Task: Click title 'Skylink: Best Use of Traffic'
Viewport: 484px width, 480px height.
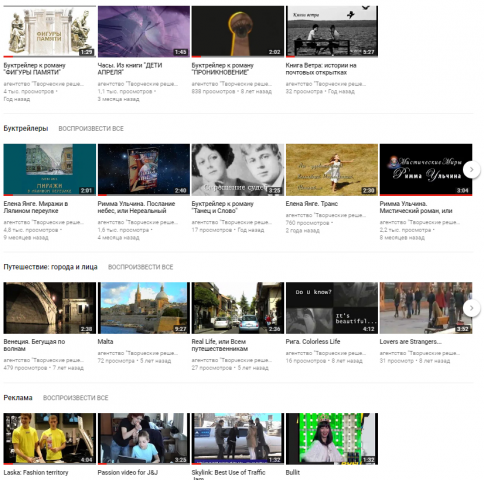Action: [x=228, y=475]
